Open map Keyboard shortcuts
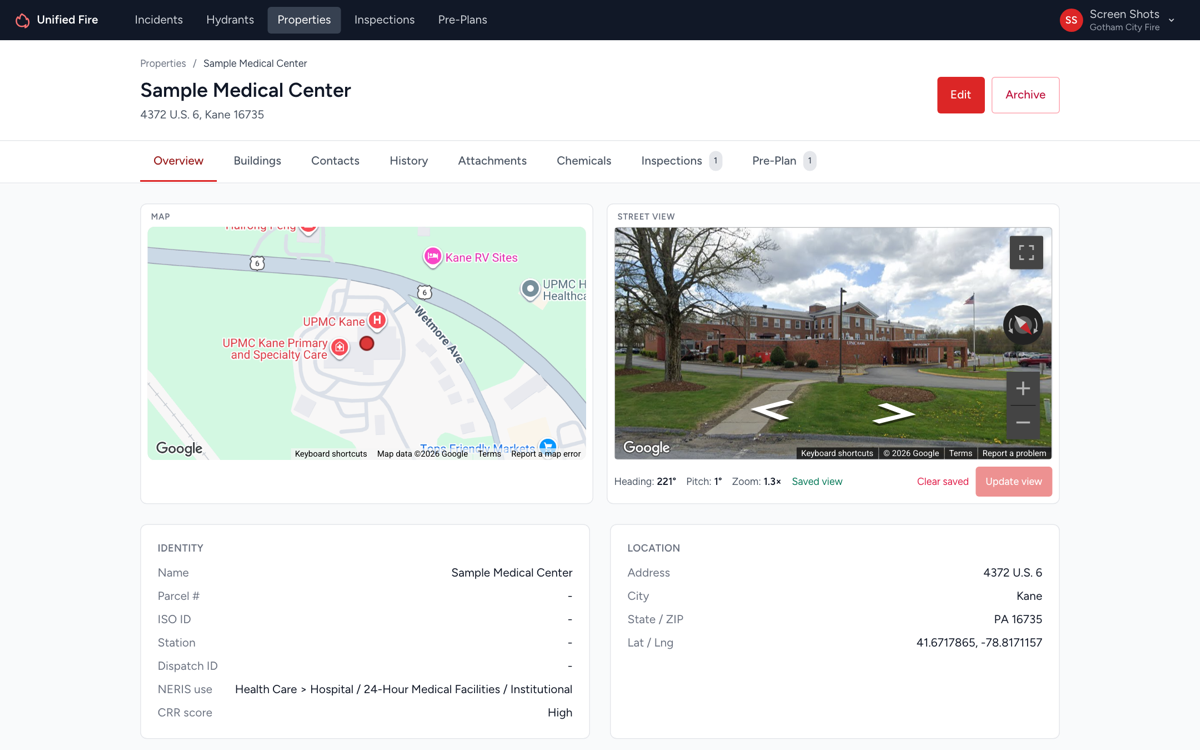This screenshot has height=750, width=1200. coord(331,454)
